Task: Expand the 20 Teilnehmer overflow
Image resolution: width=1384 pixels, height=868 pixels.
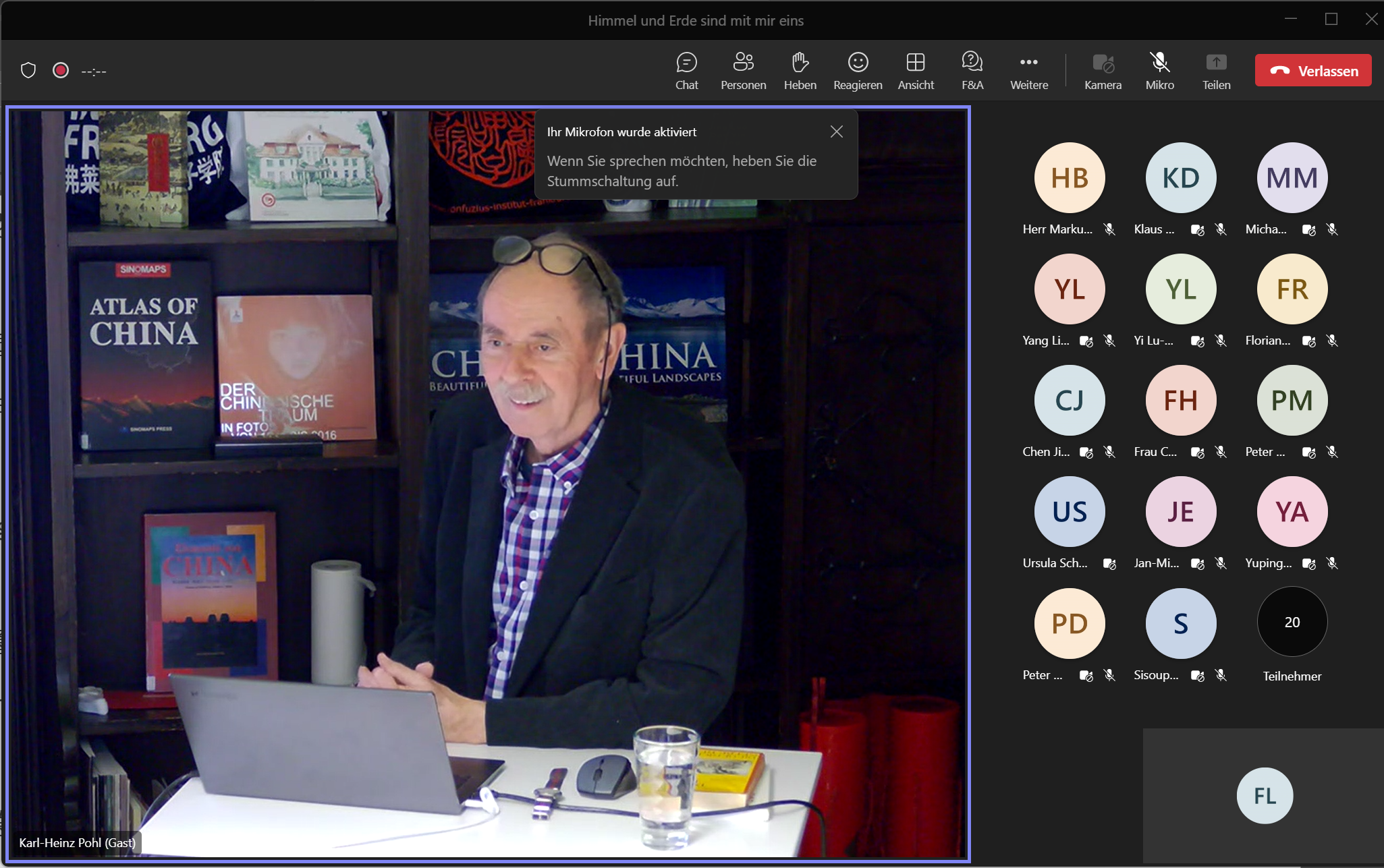Action: point(1292,622)
